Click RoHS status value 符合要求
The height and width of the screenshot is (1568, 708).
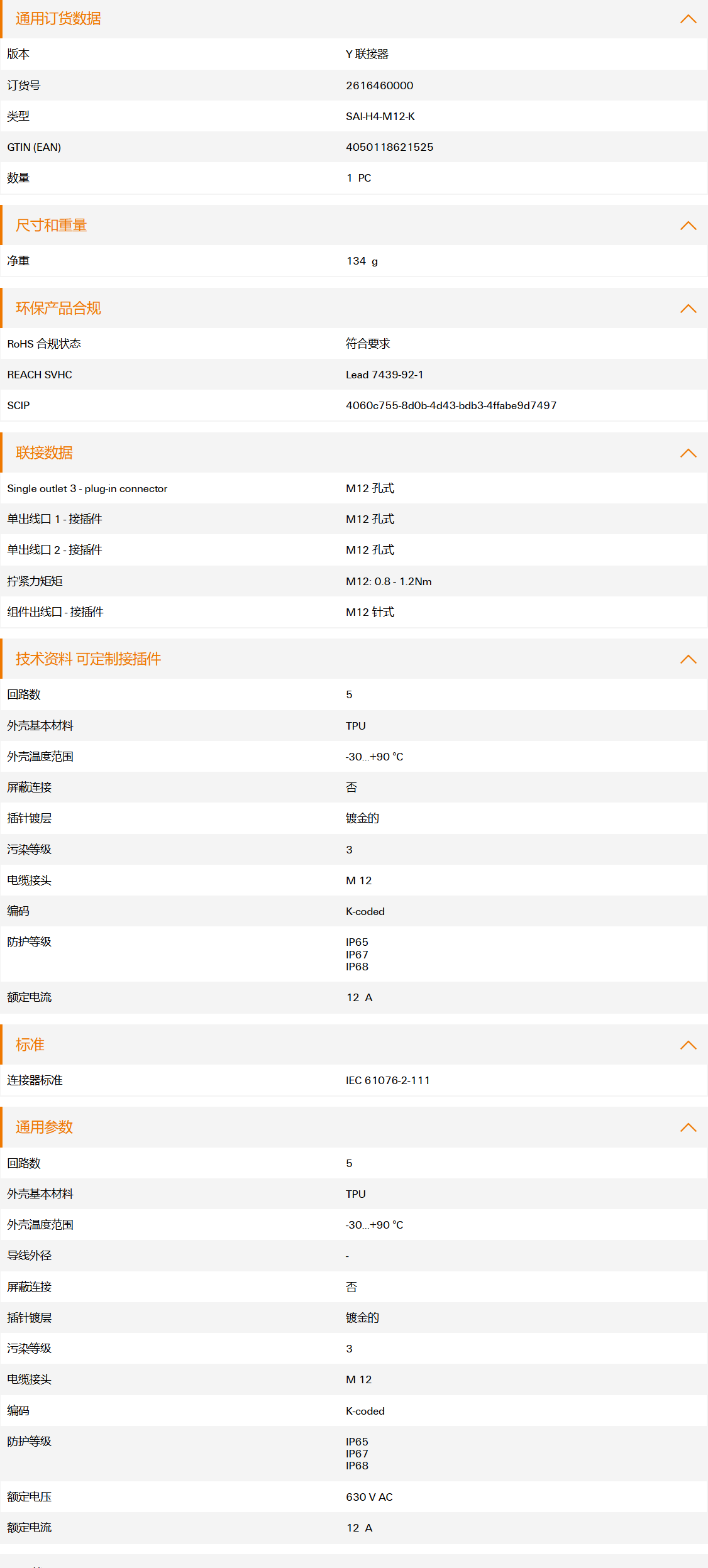tap(368, 344)
